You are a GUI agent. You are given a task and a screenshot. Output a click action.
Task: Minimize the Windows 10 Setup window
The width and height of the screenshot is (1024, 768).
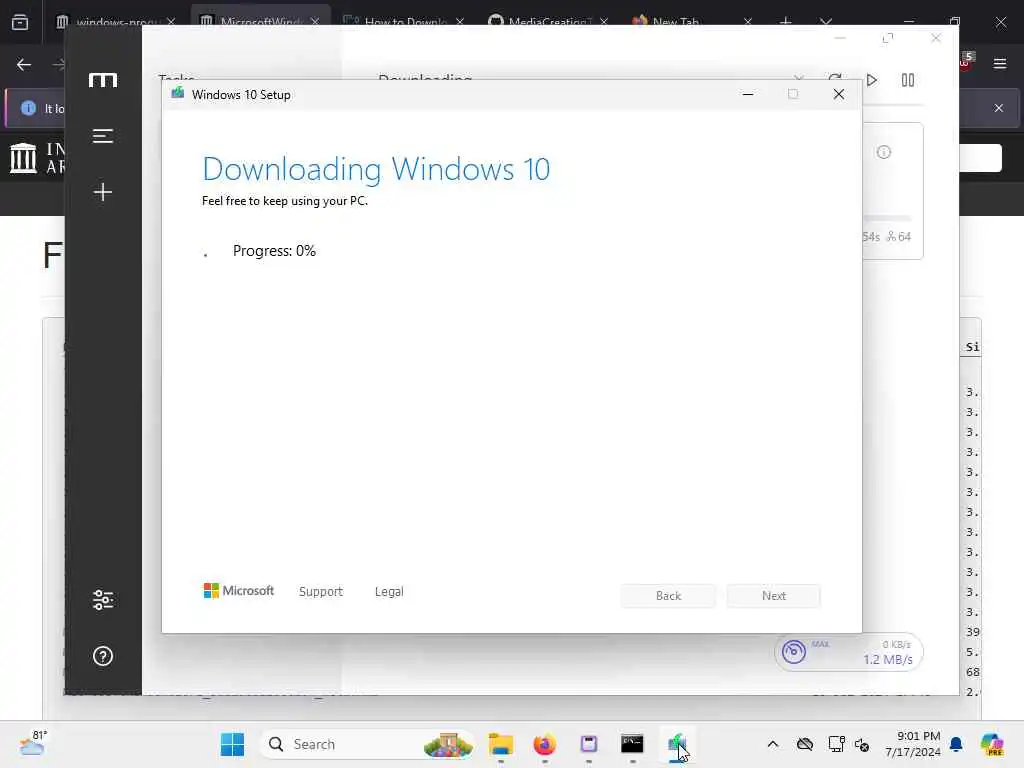coord(748,95)
